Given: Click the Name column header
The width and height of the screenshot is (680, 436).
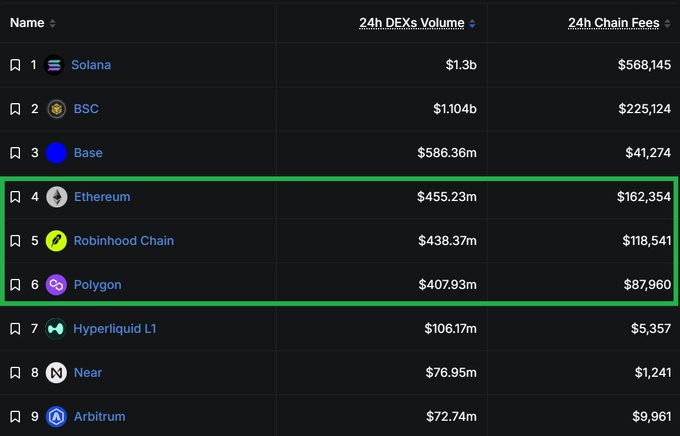Looking at the screenshot, I should (27, 23).
